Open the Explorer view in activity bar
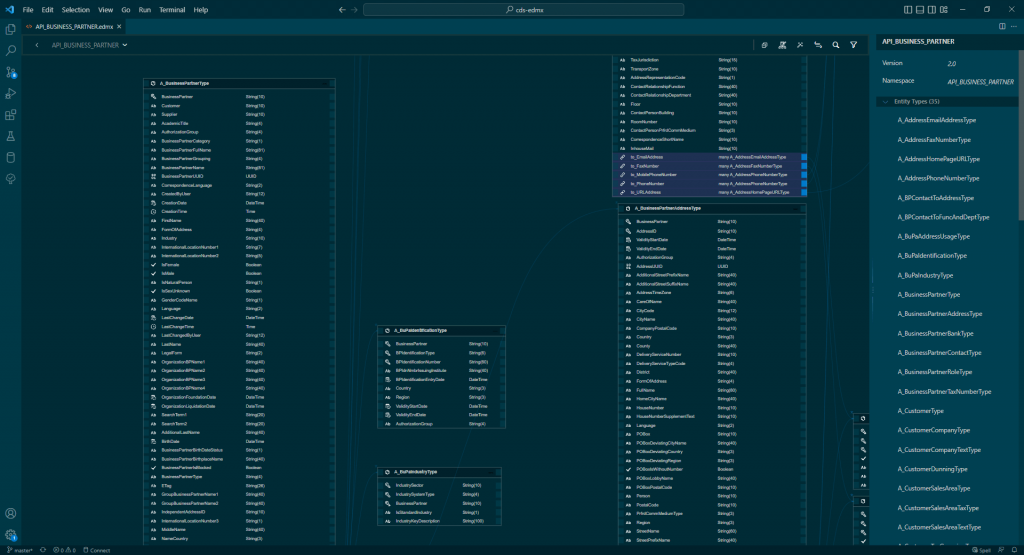The height and width of the screenshot is (555, 1024). click(x=10, y=29)
